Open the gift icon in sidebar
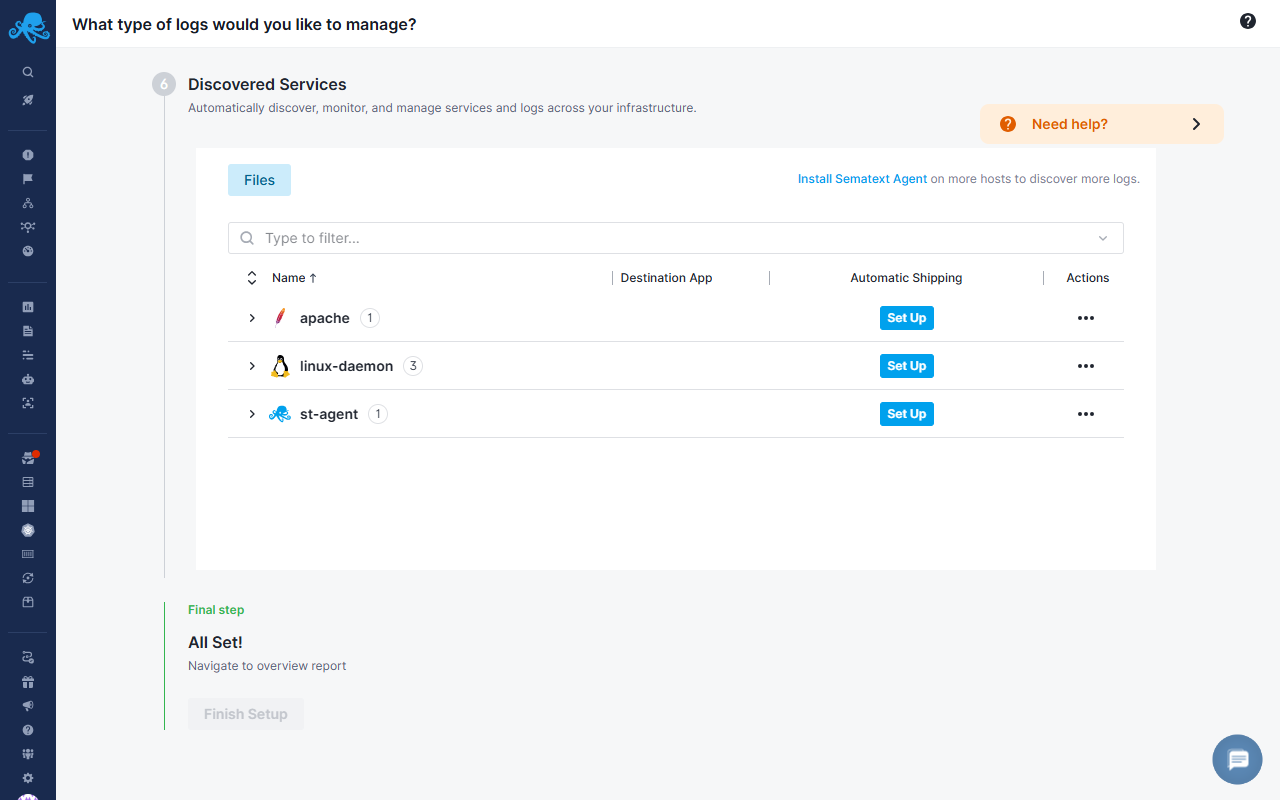The height and width of the screenshot is (800, 1280). [28, 682]
